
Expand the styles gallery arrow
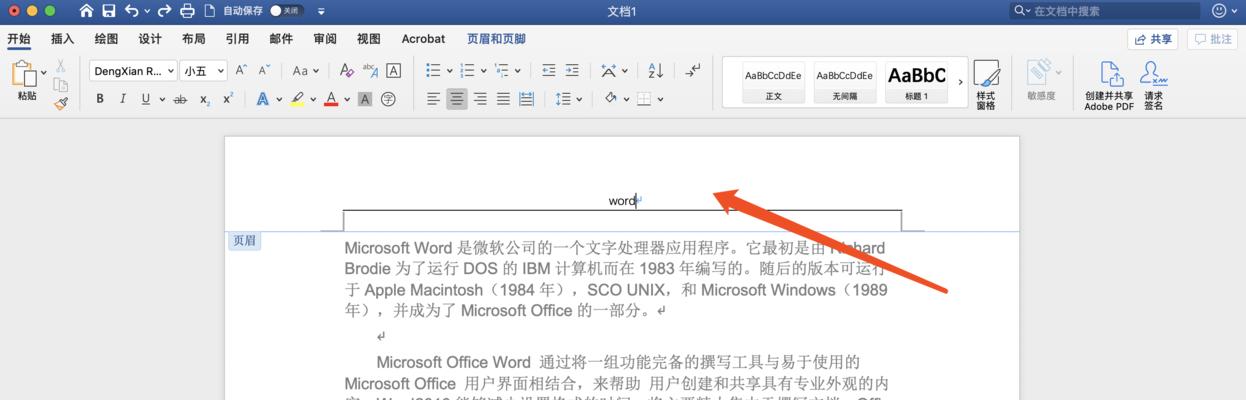(960, 83)
